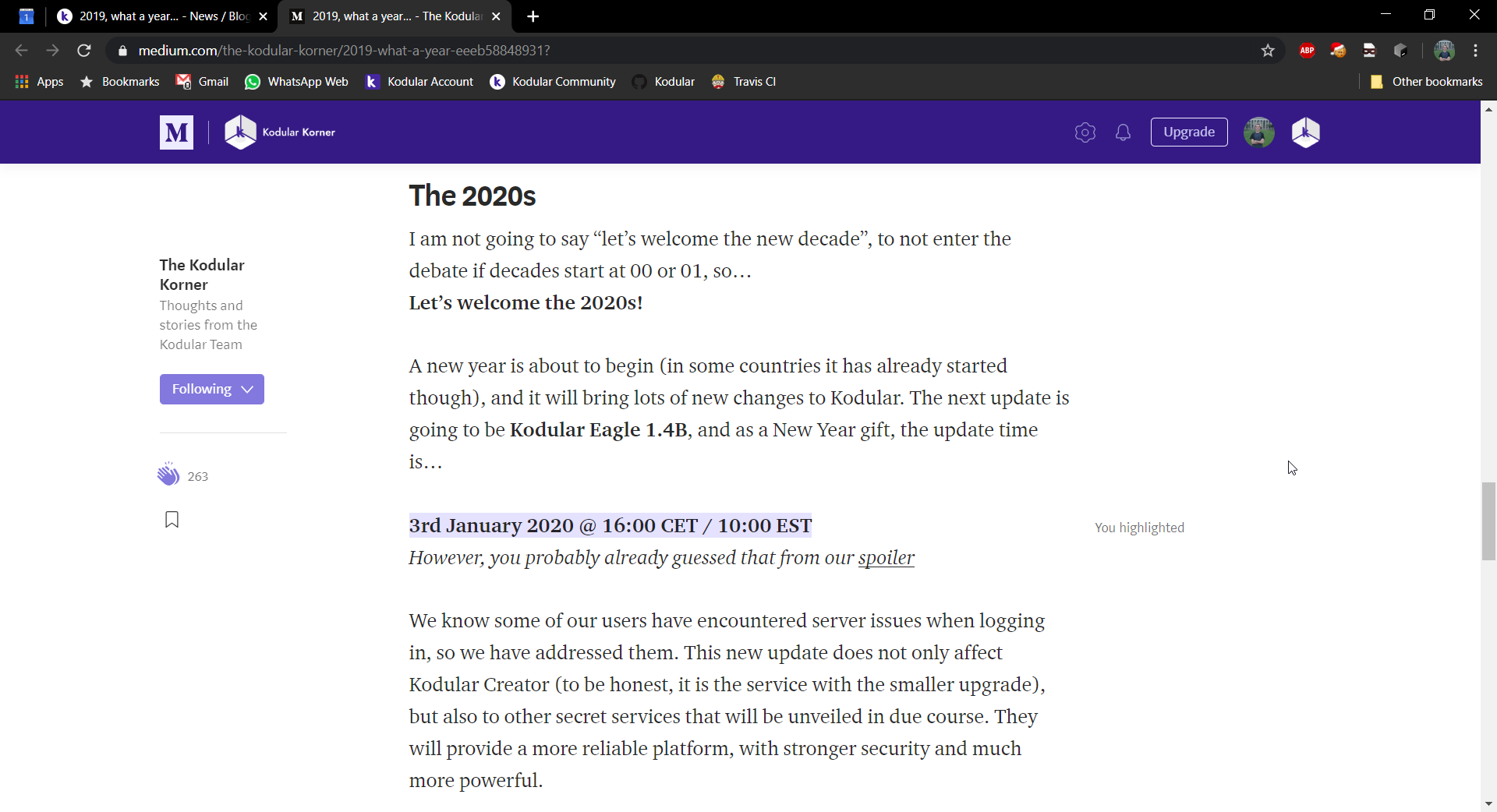
Task: Open the Medium settings gear icon
Action: point(1085,132)
